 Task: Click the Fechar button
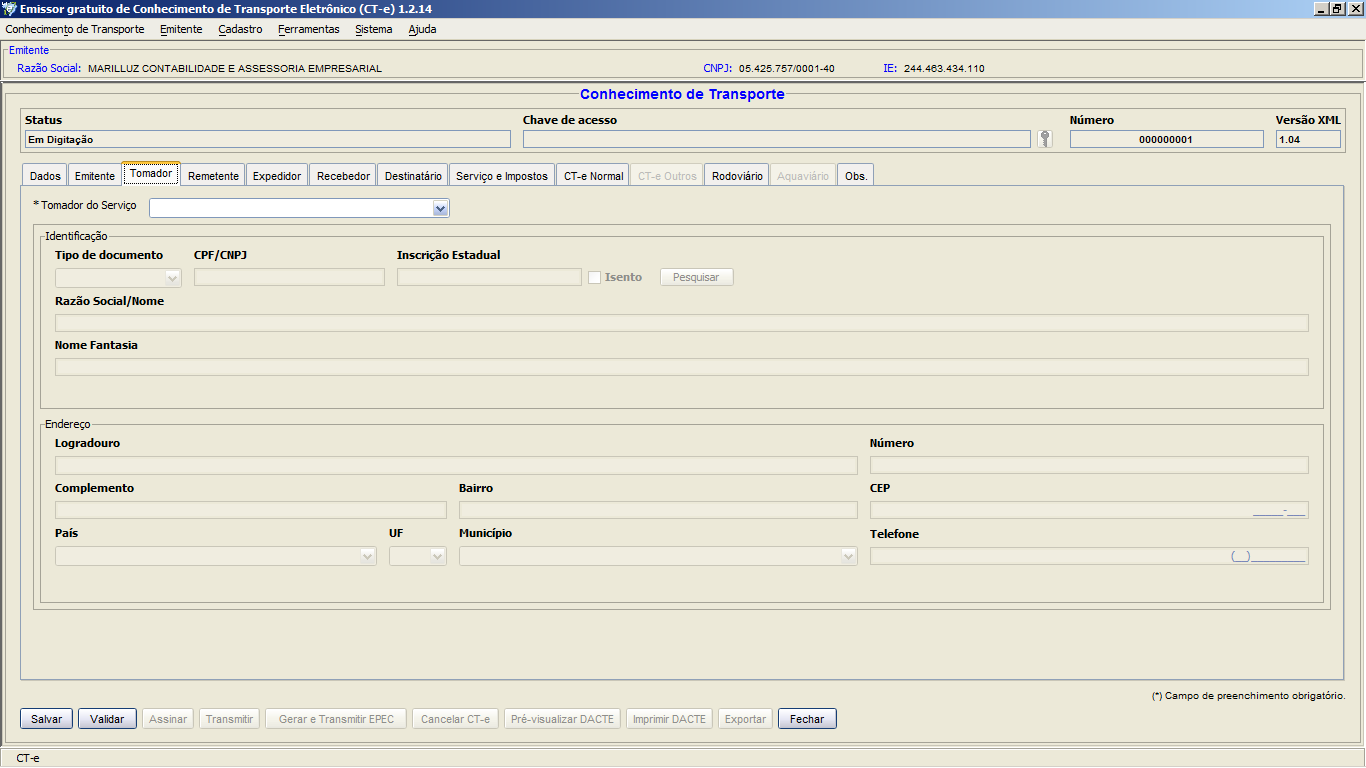(x=807, y=719)
